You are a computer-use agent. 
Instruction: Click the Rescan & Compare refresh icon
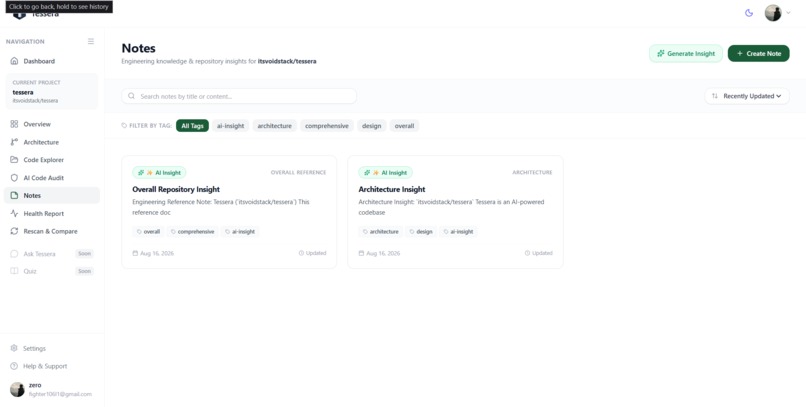click(x=14, y=231)
